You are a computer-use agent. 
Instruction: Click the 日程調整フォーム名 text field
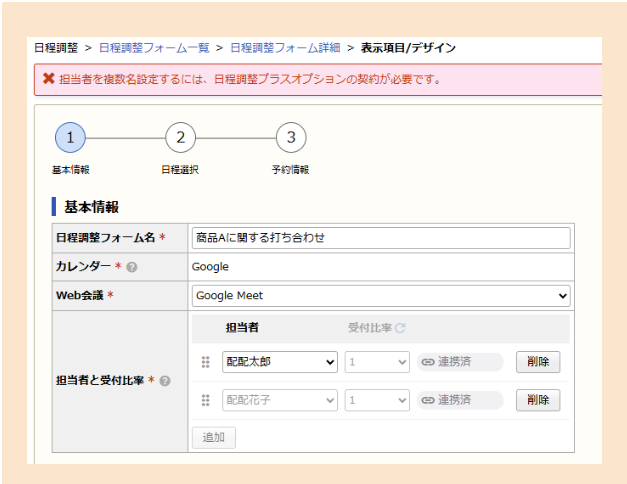coord(380,238)
